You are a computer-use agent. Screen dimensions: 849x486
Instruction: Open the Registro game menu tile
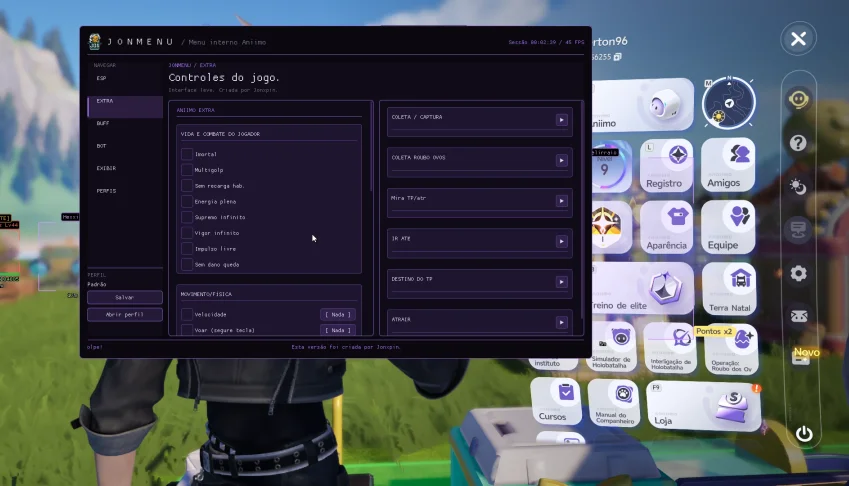[x=666, y=166]
